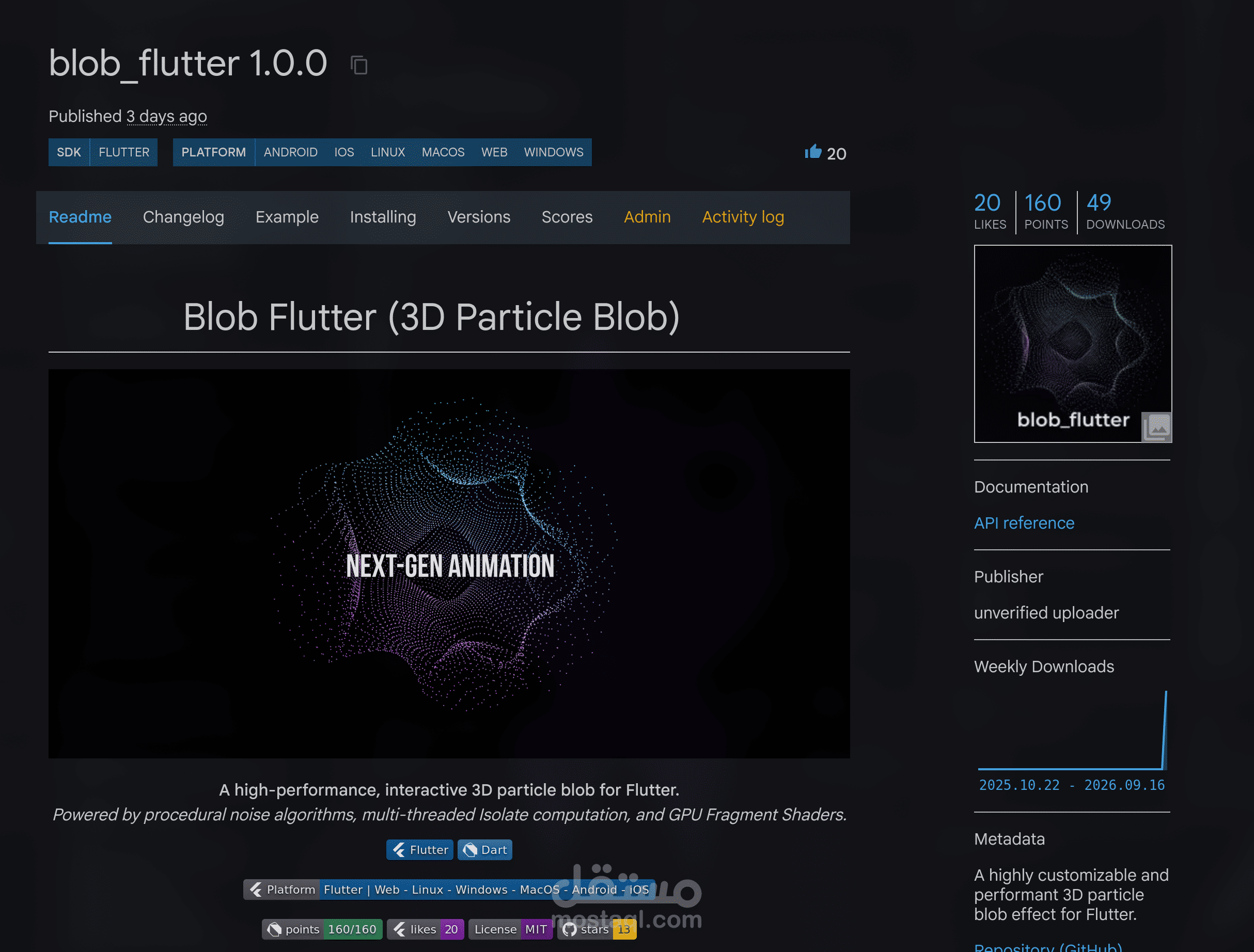This screenshot has width=1254, height=952.
Task: Open the Installing tab
Action: (x=383, y=217)
